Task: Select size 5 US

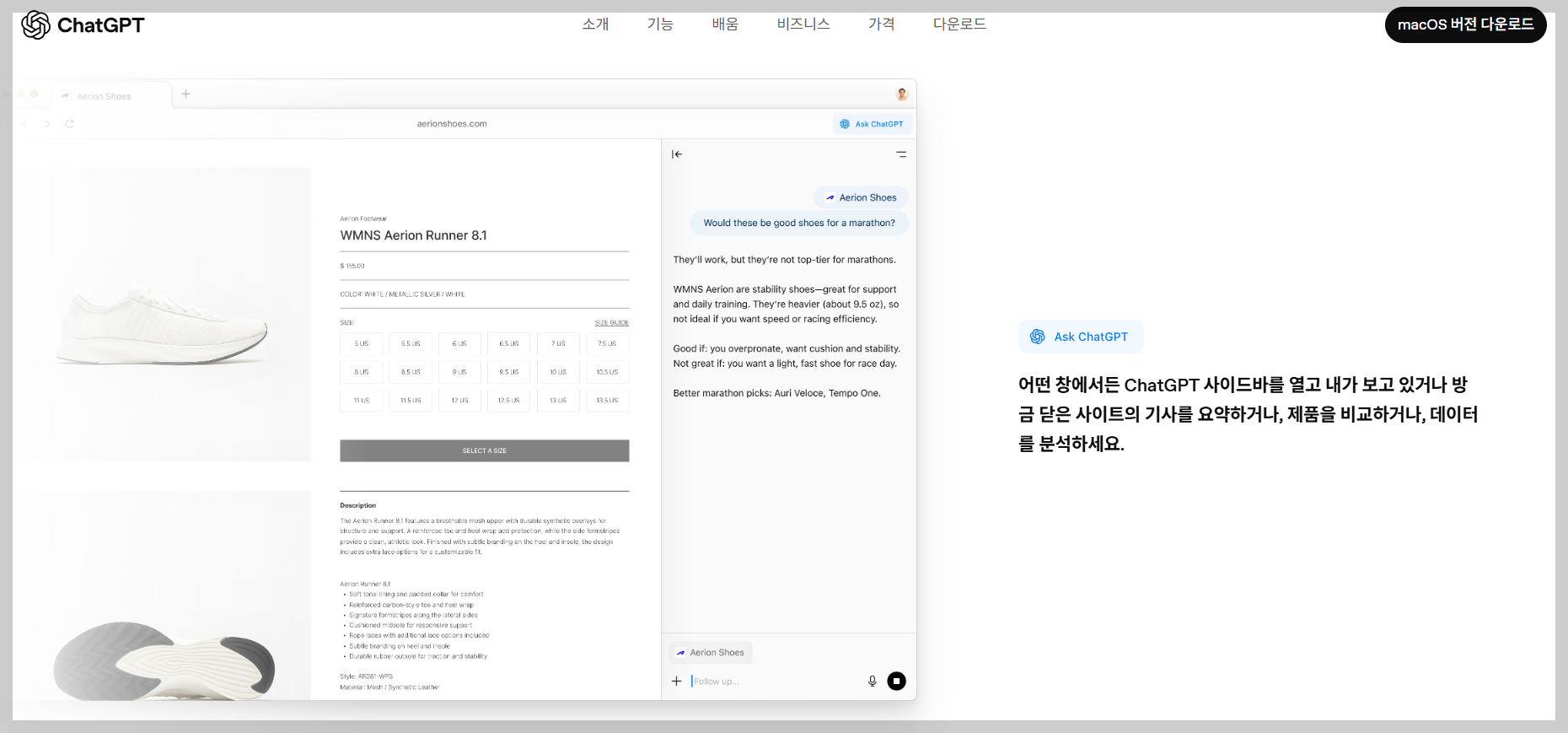Action: click(x=362, y=343)
